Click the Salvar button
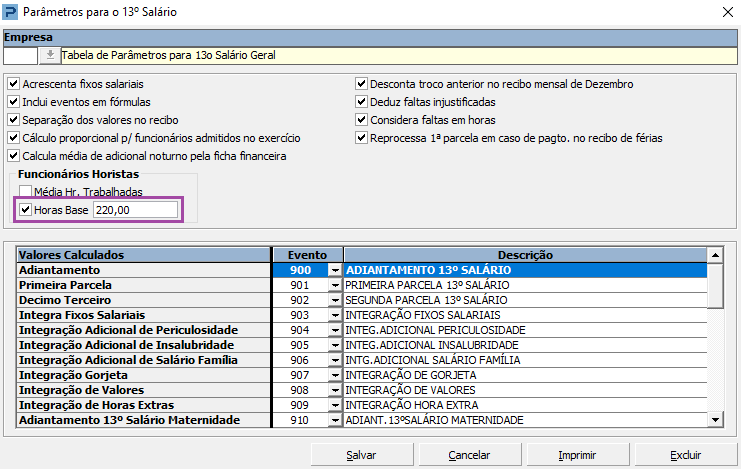 (361, 455)
